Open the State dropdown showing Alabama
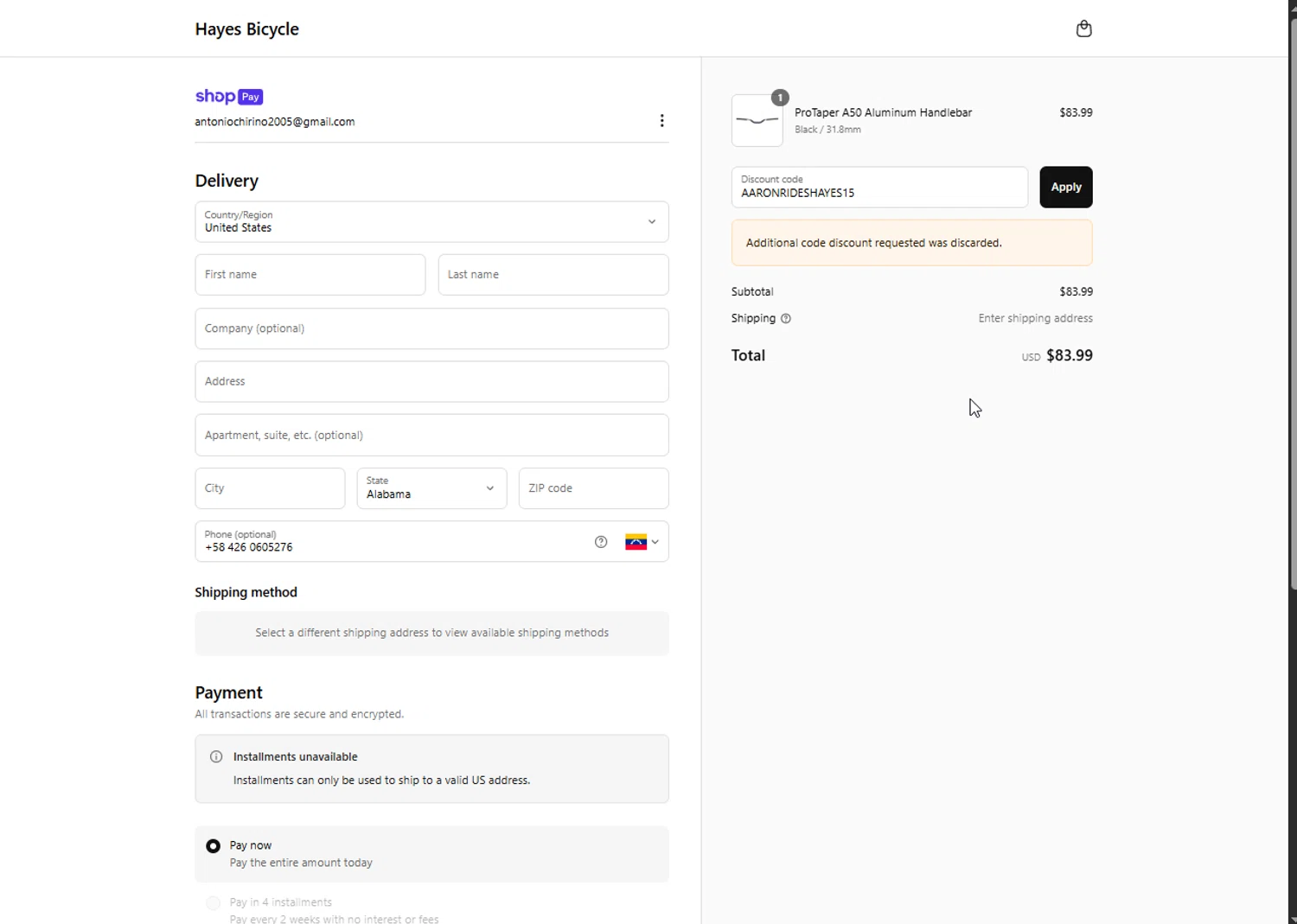Viewport: 1297px width, 924px height. point(431,488)
